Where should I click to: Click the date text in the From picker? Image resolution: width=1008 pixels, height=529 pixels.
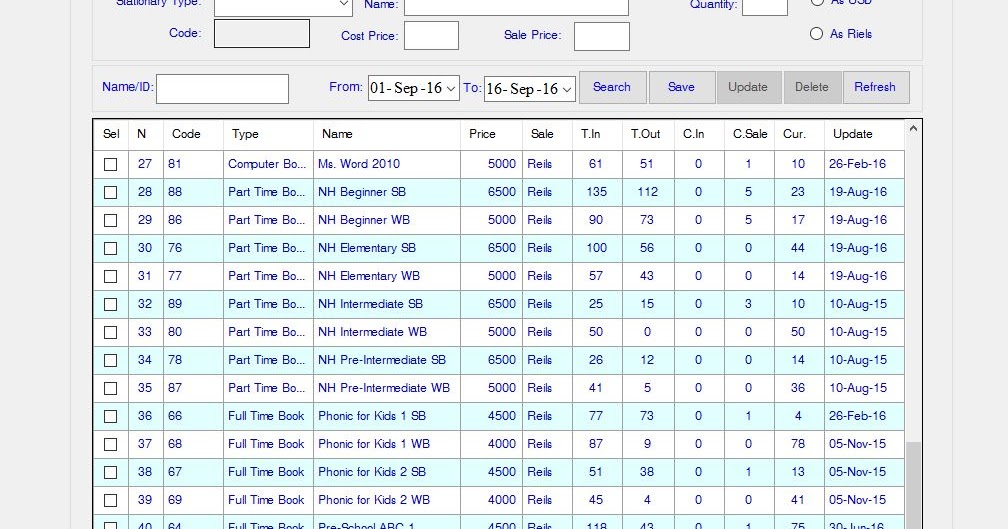(406, 89)
